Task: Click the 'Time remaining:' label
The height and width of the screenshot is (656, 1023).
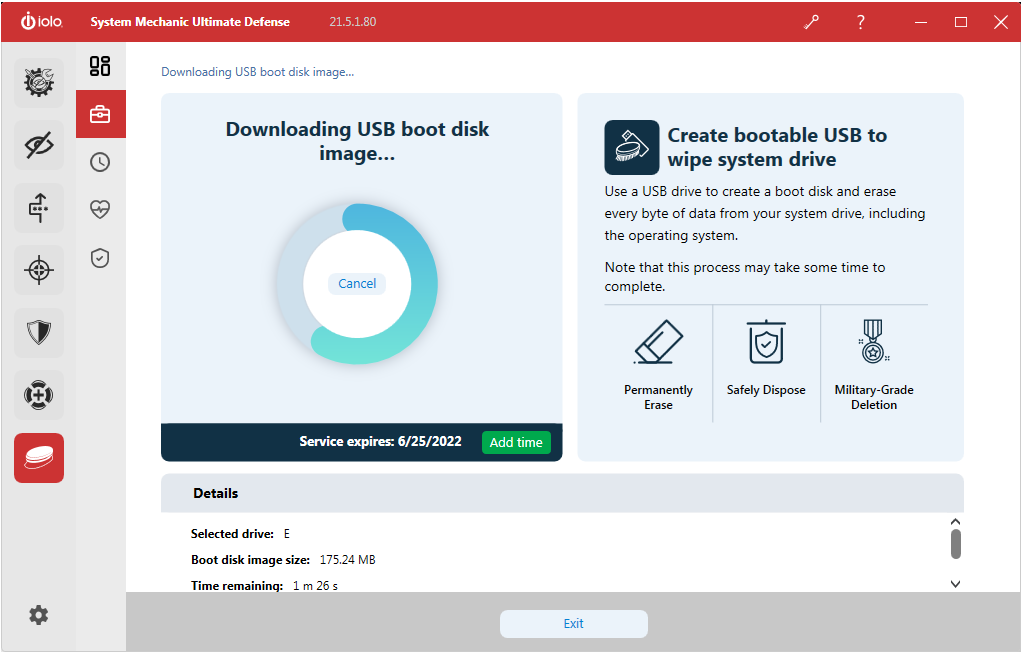Action: (x=237, y=586)
